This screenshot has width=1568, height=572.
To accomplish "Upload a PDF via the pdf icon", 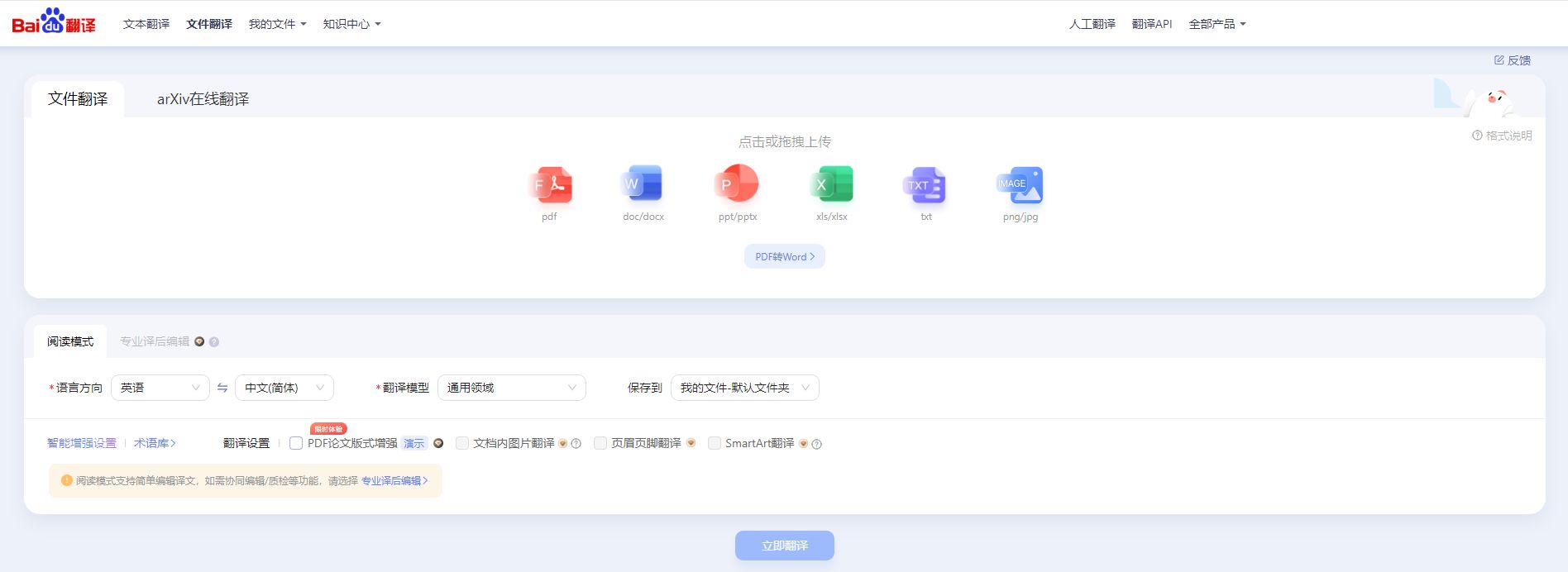I will click(x=550, y=184).
